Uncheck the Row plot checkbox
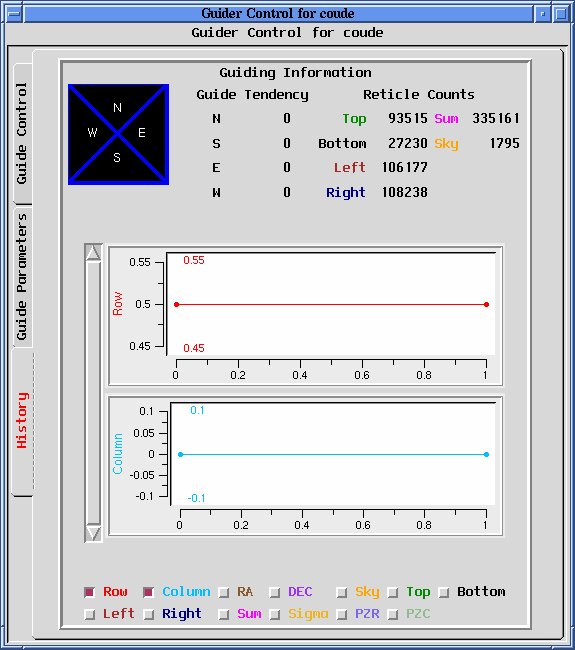This screenshot has width=575, height=650. pyautogui.click(x=89, y=592)
